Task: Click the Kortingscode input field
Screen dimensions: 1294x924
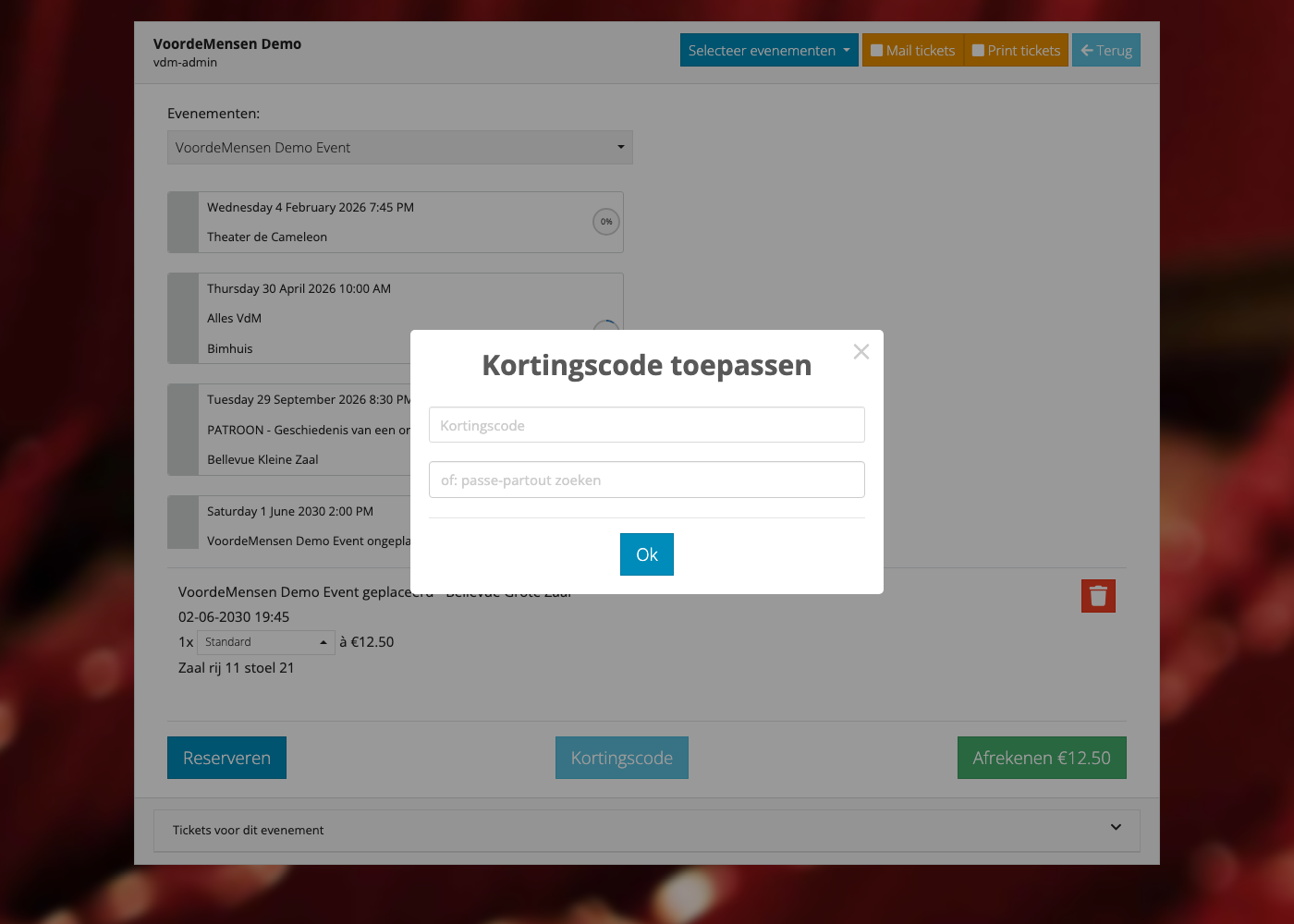Action: click(646, 424)
